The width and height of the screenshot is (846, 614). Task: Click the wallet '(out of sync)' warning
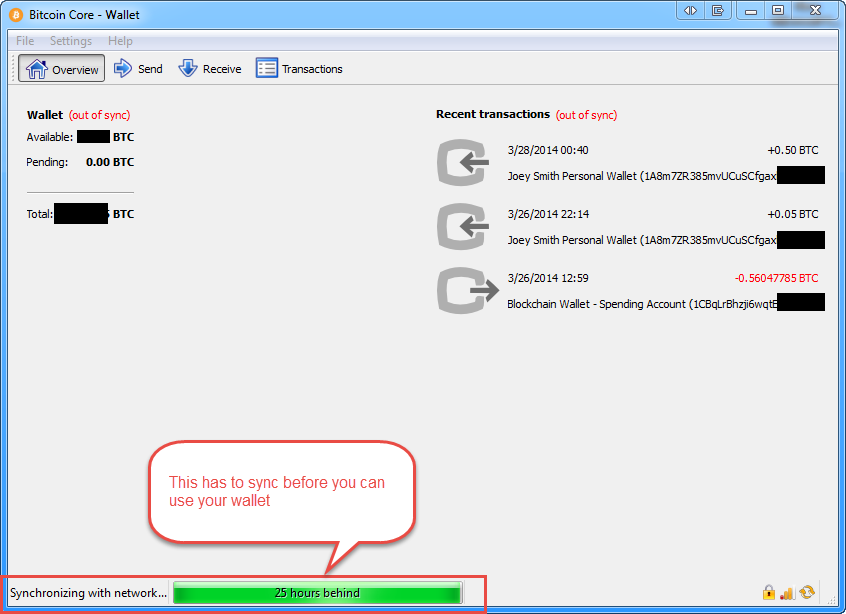99,115
